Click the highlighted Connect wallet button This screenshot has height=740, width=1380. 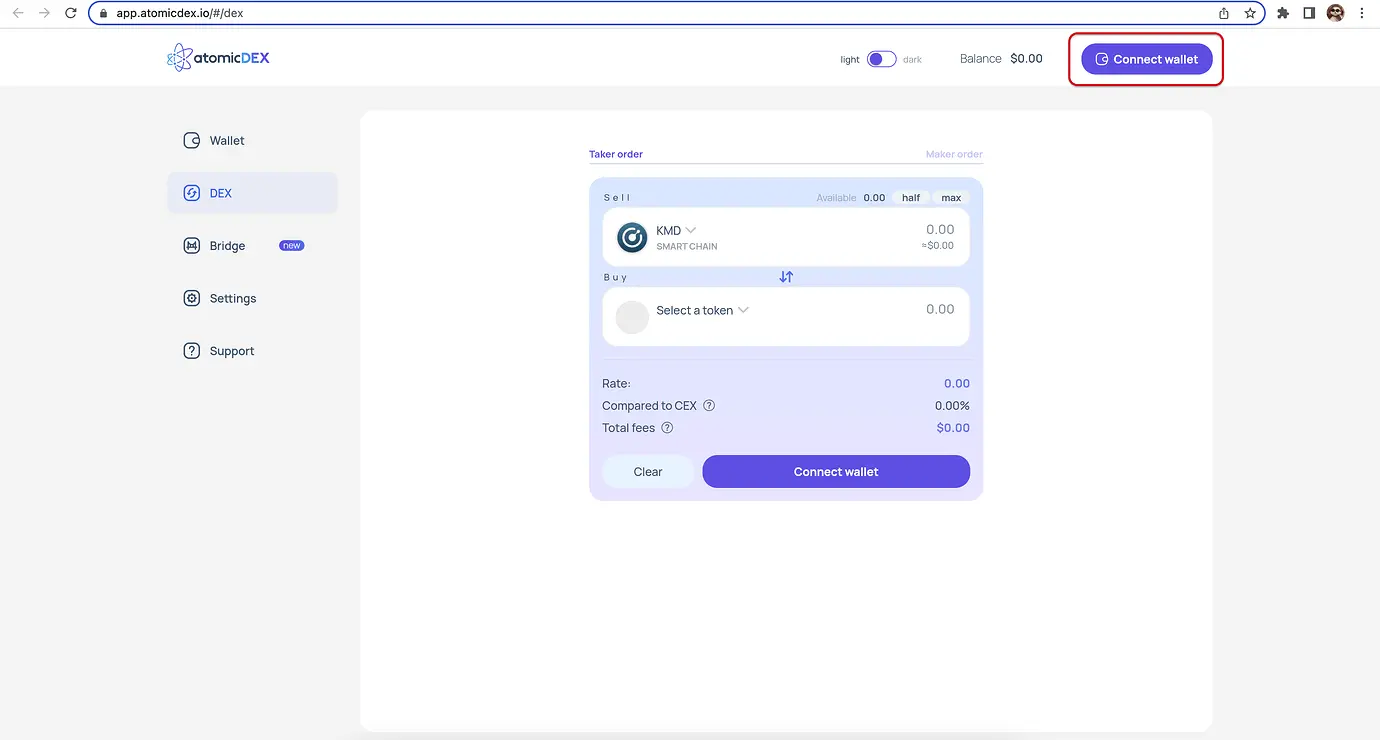(x=1146, y=59)
